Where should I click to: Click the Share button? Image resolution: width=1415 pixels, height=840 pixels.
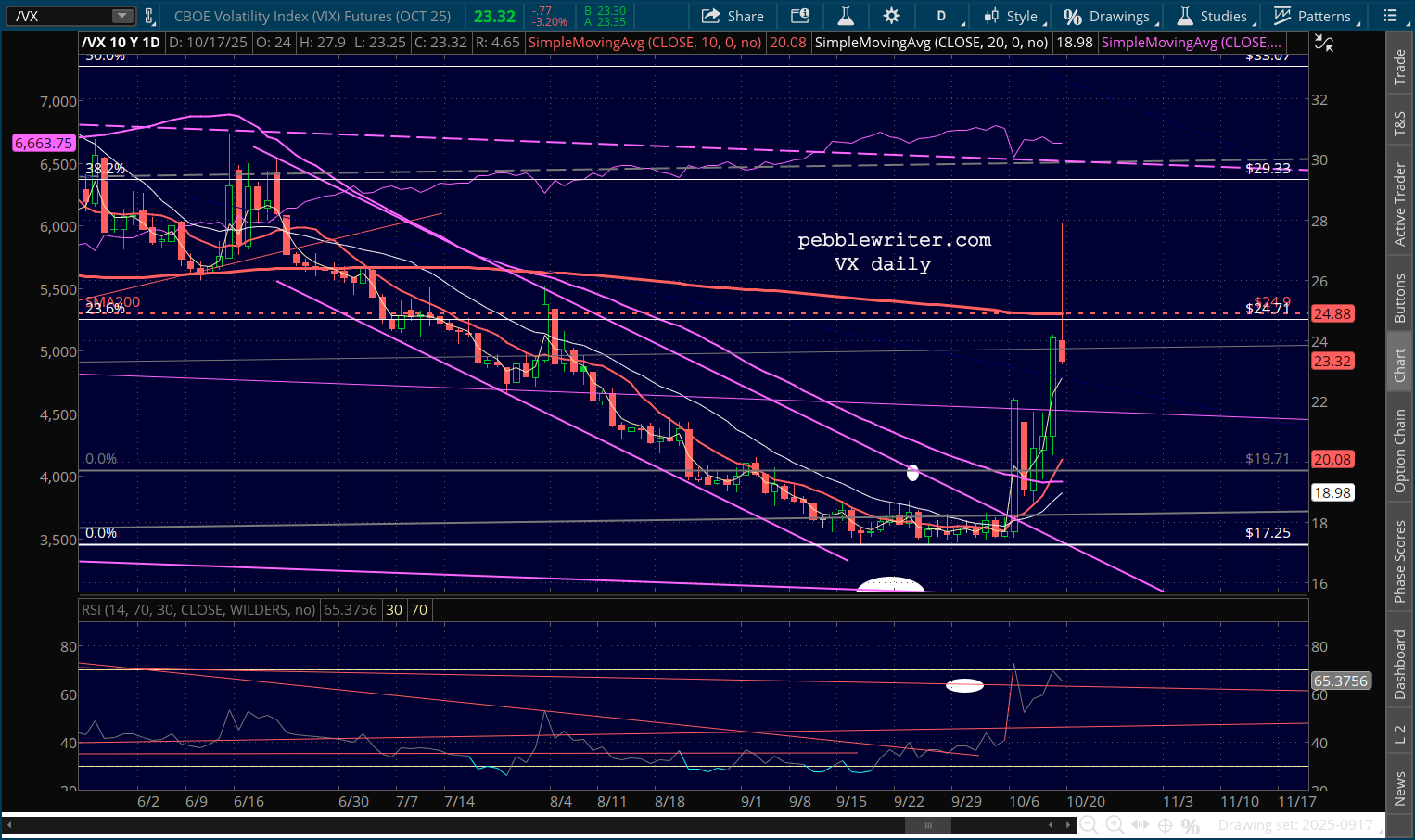(x=733, y=16)
